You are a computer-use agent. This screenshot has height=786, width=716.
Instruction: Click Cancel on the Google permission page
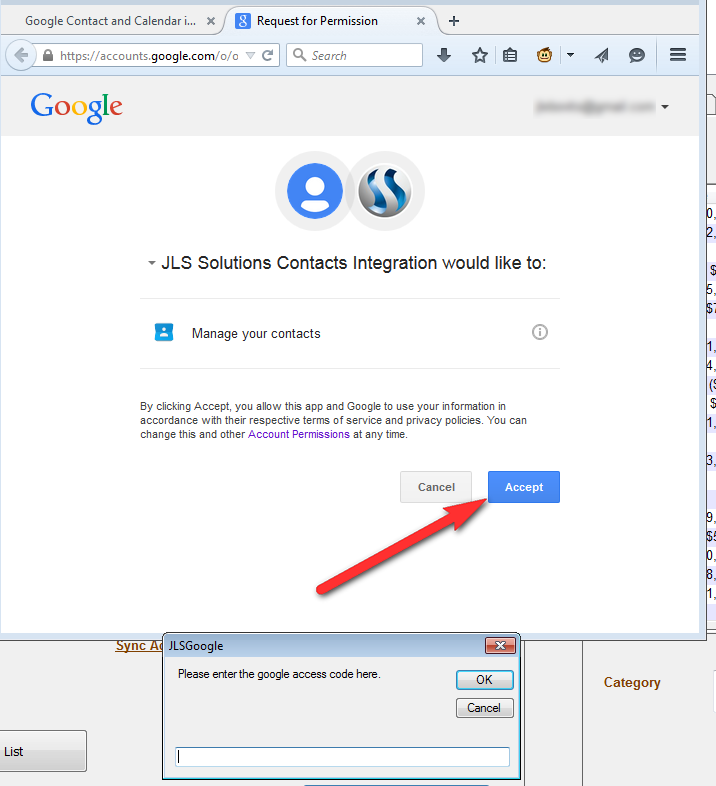pyautogui.click(x=436, y=487)
